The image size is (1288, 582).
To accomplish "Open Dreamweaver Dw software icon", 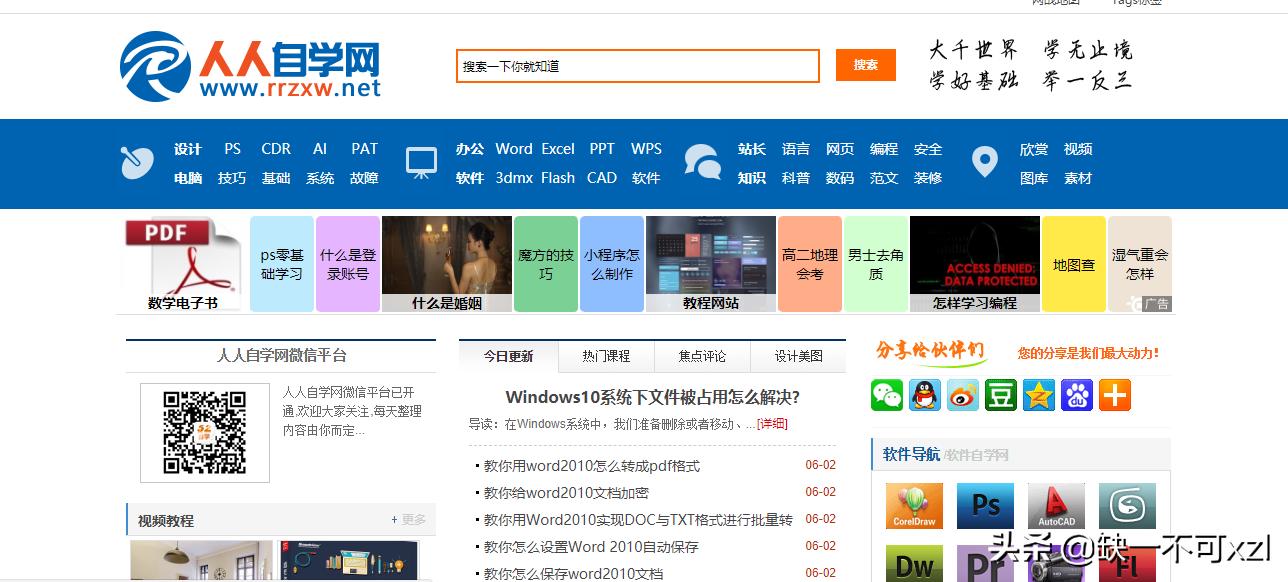I will (x=914, y=564).
